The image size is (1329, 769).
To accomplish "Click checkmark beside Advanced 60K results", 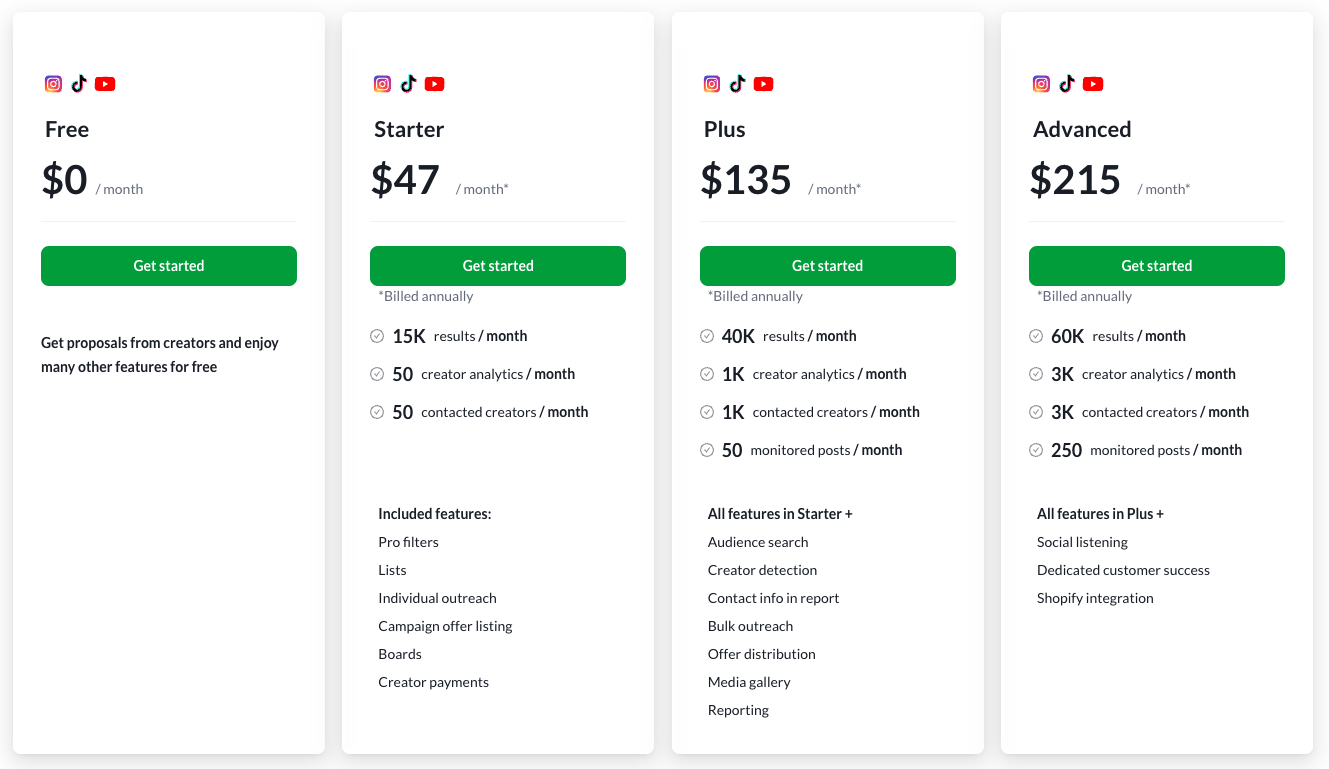I will click(1036, 336).
